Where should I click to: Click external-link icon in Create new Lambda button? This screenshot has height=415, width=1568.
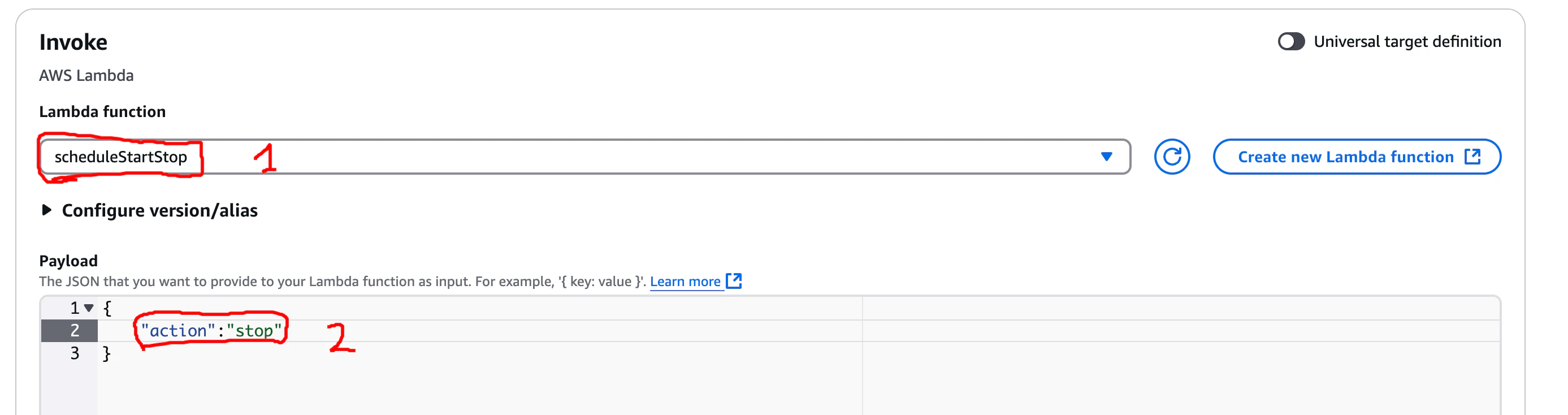(1472, 157)
